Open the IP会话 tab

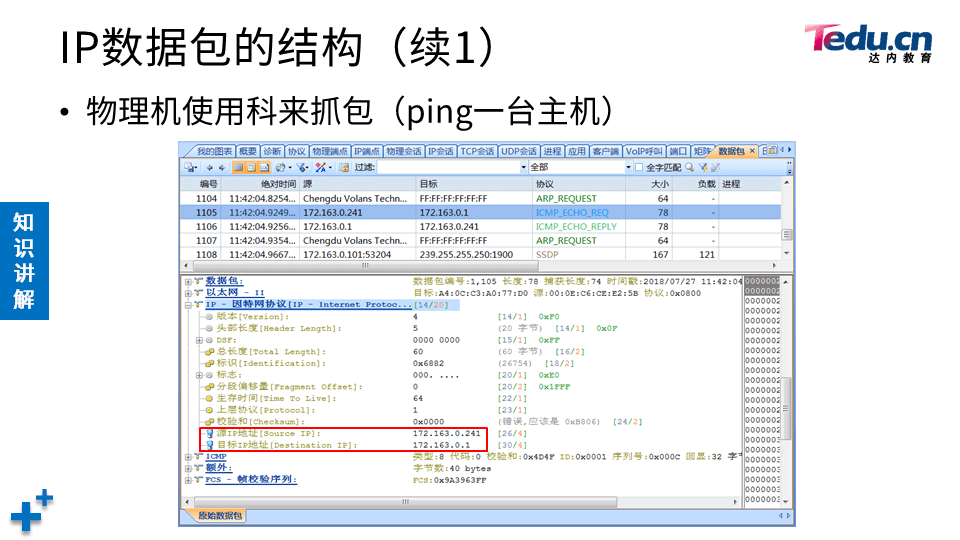(x=441, y=151)
